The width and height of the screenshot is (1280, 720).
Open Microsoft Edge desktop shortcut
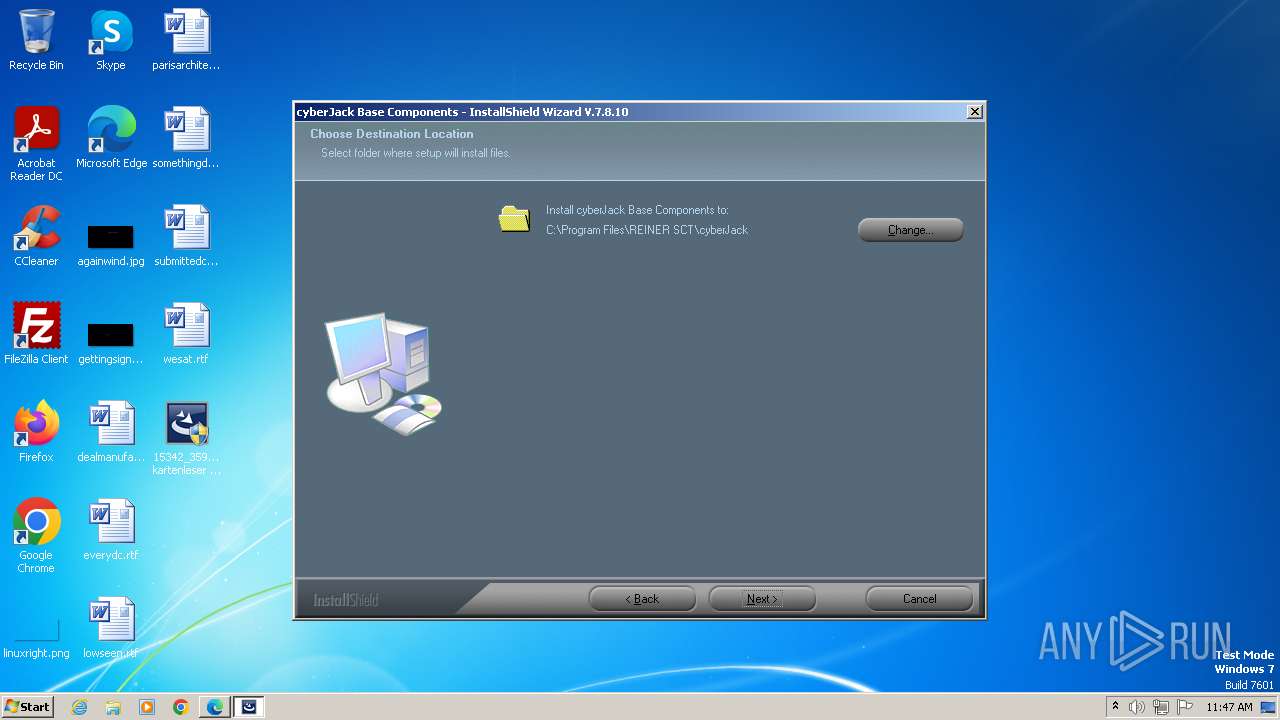(111, 138)
